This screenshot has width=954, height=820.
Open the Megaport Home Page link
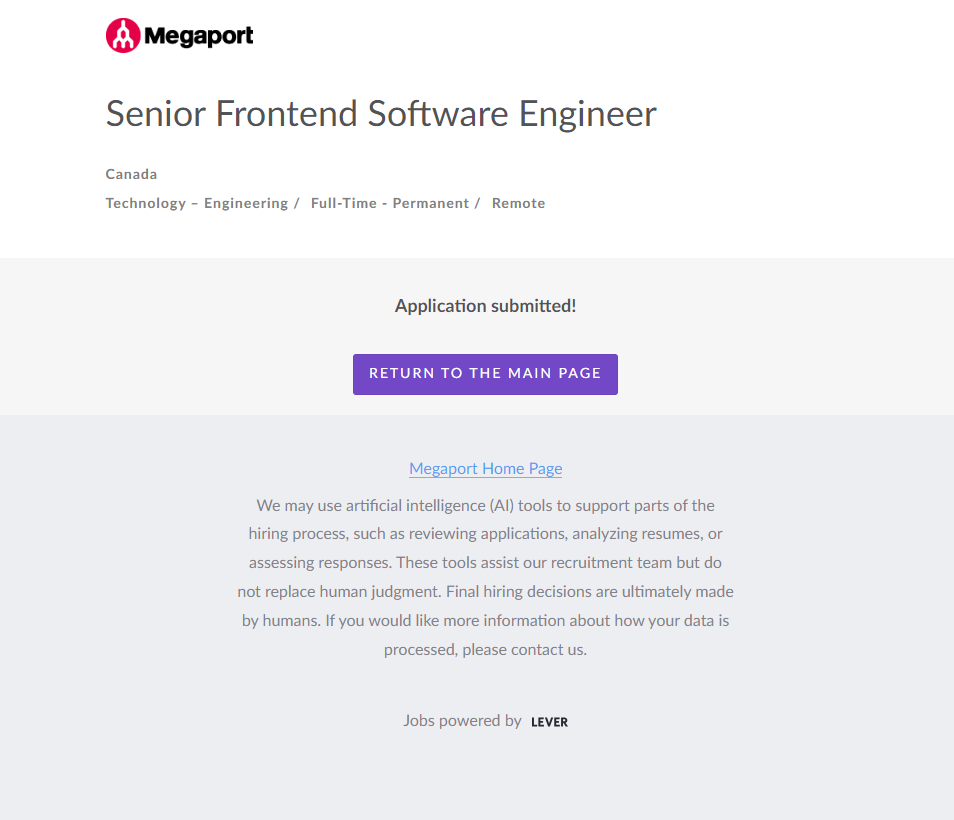coord(485,468)
